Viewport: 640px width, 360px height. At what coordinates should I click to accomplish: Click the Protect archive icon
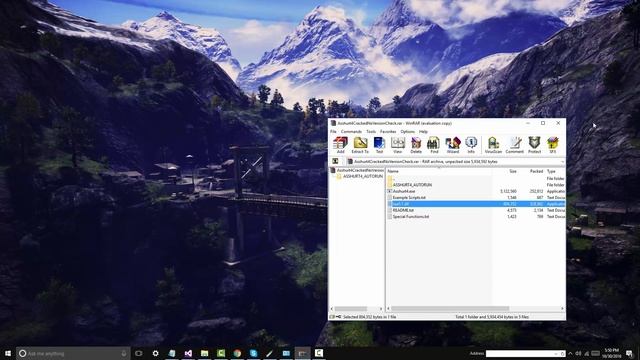coord(534,145)
